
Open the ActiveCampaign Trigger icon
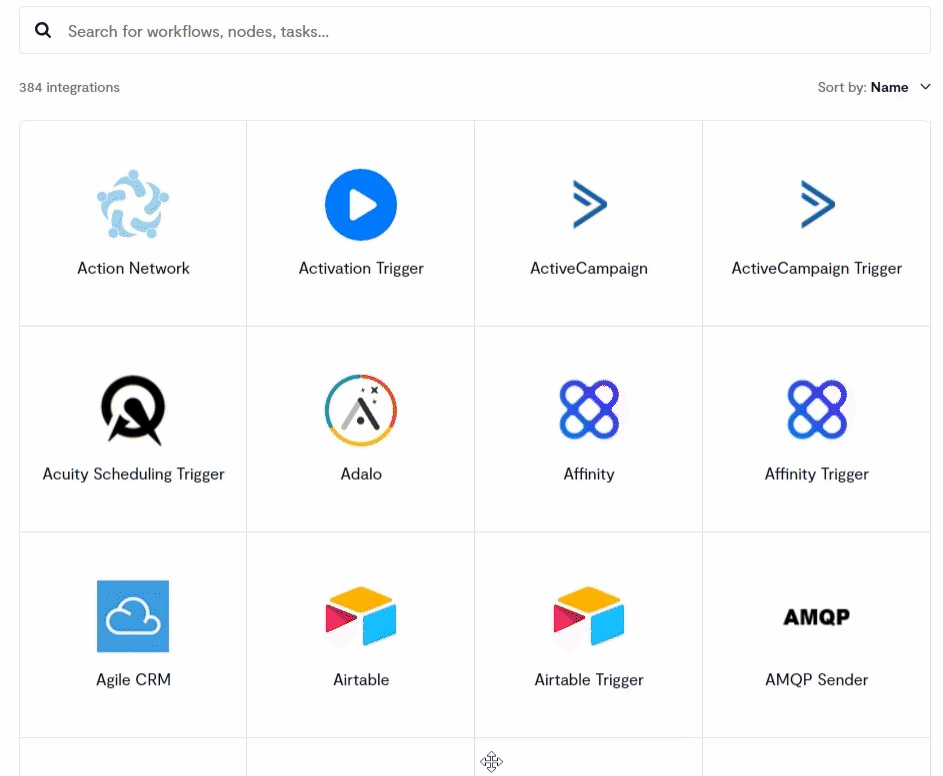[x=817, y=205]
